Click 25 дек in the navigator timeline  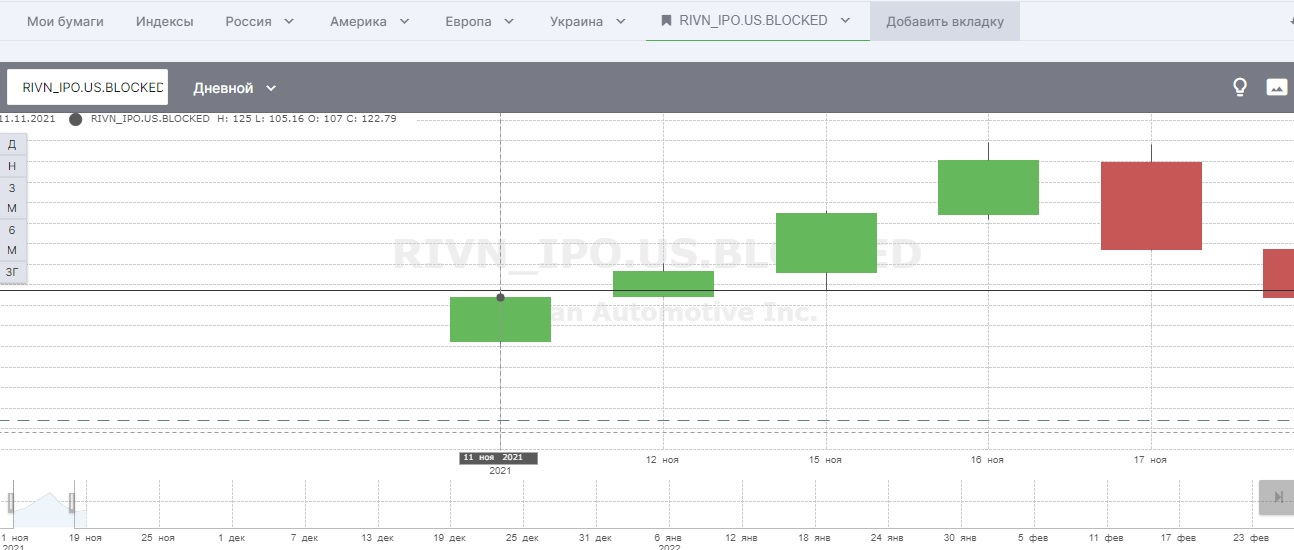point(524,537)
